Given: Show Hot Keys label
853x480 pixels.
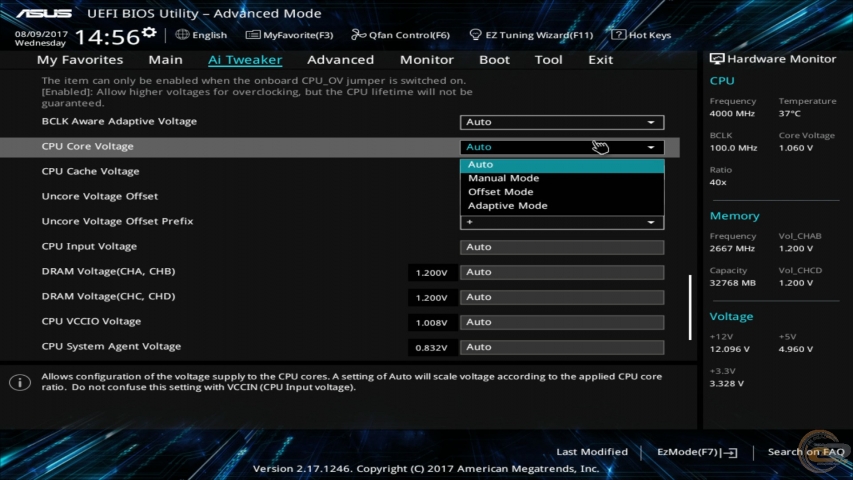Looking at the screenshot, I should tap(650, 35).
